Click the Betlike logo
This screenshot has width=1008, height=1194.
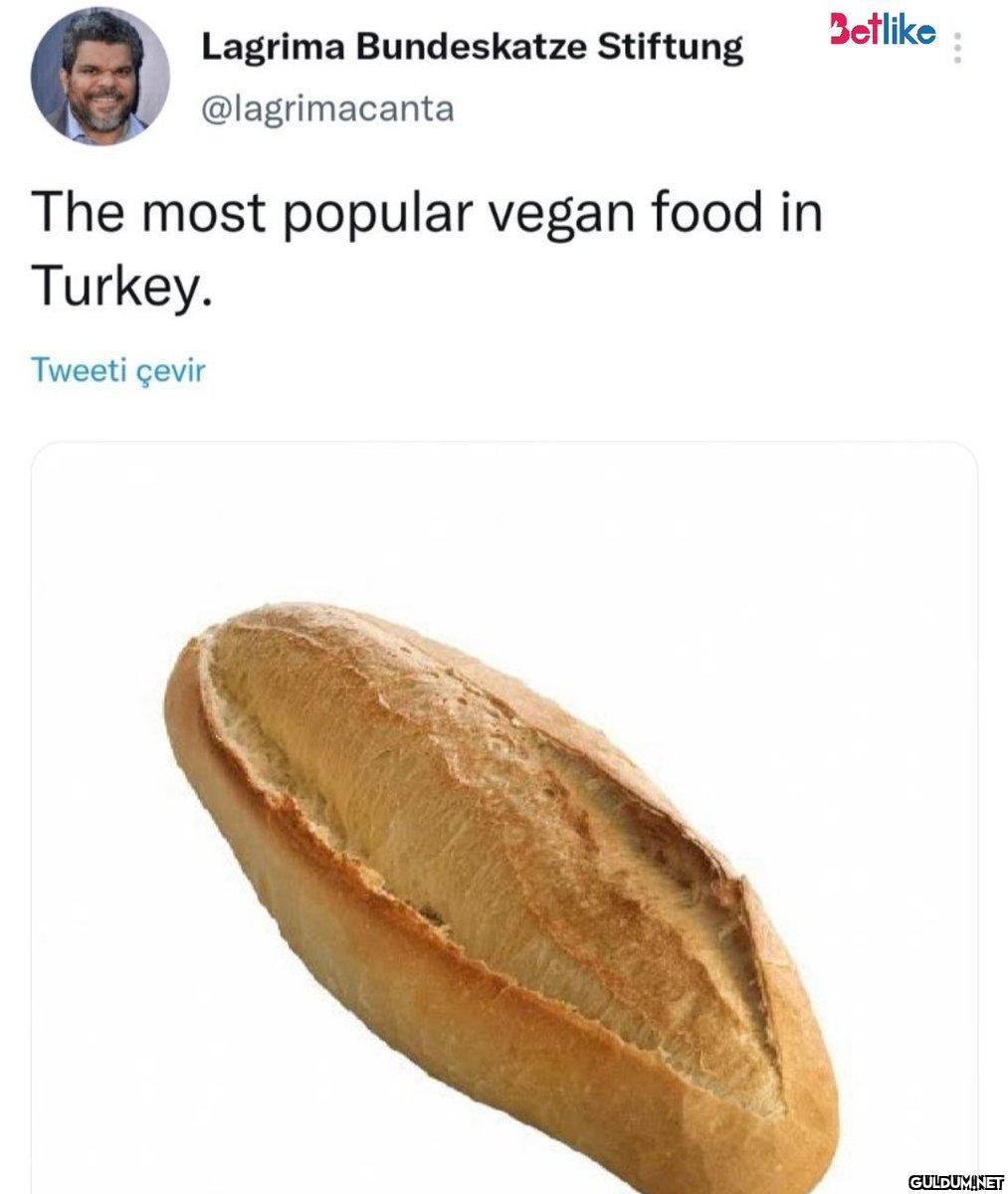click(x=882, y=33)
